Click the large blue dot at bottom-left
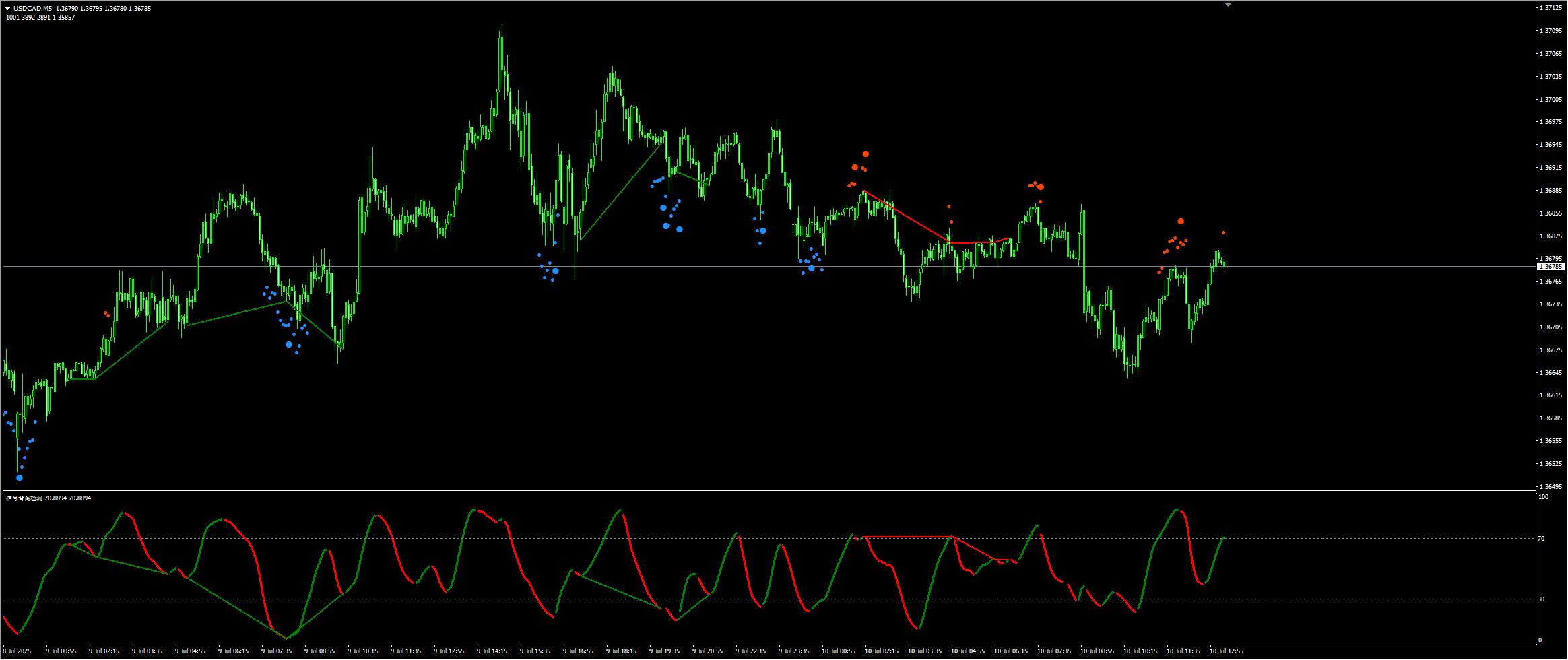The width and height of the screenshot is (1568, 660). tap(20, 477)
